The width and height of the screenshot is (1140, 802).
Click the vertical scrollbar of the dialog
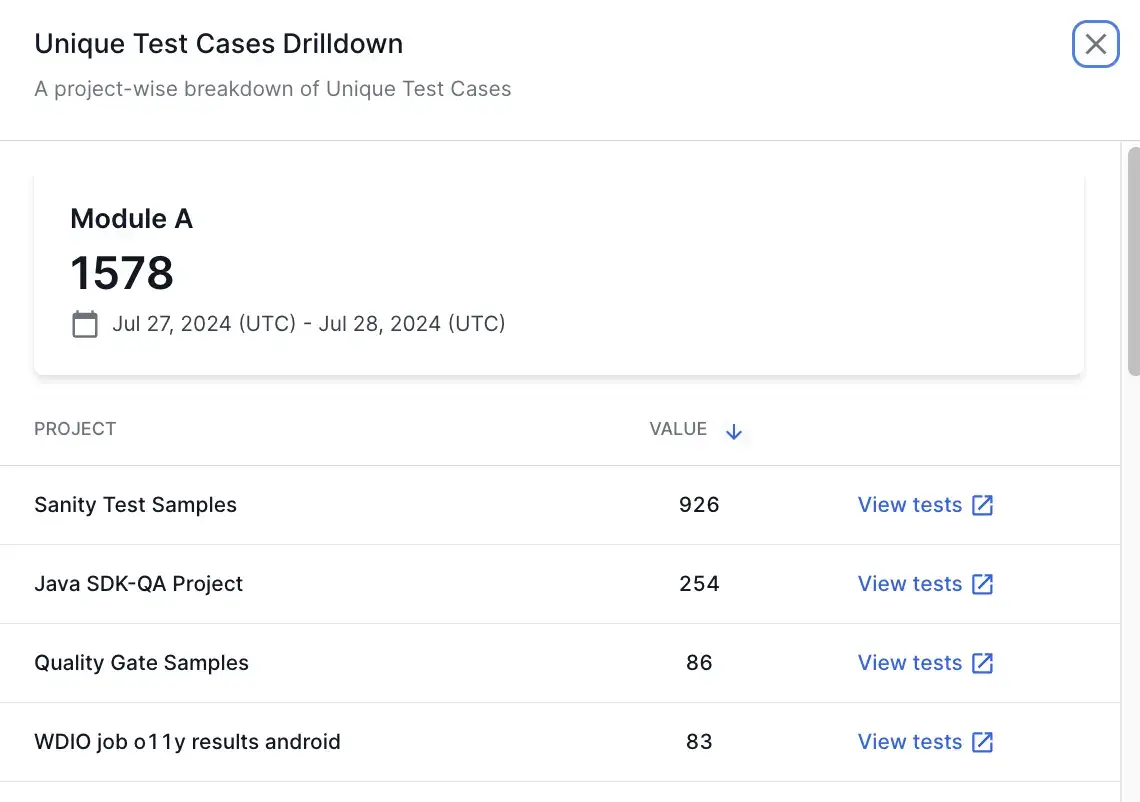(1133, 260)
